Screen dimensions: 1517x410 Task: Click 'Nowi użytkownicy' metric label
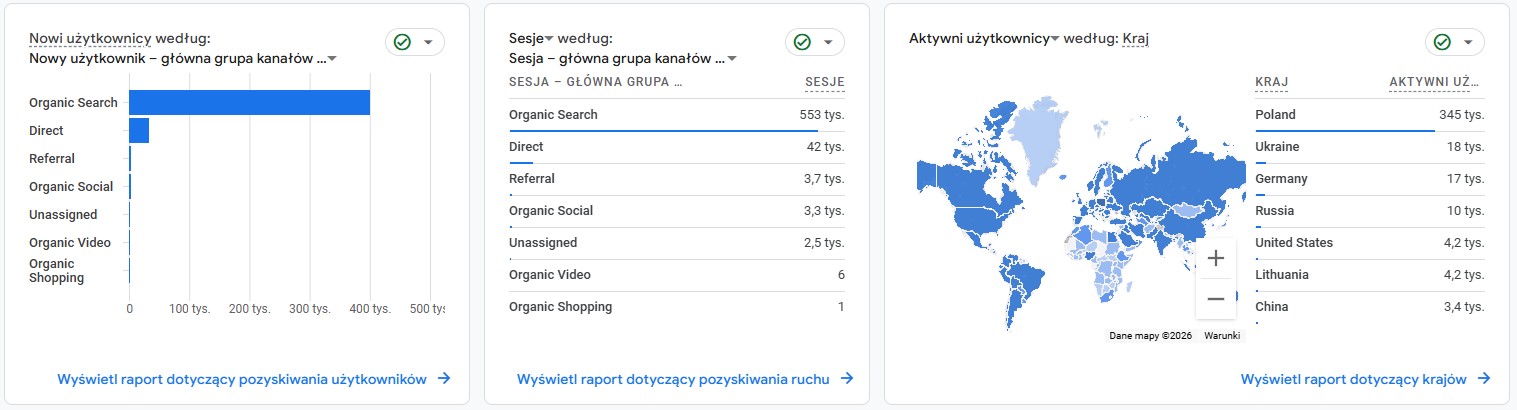click(90, 38)
